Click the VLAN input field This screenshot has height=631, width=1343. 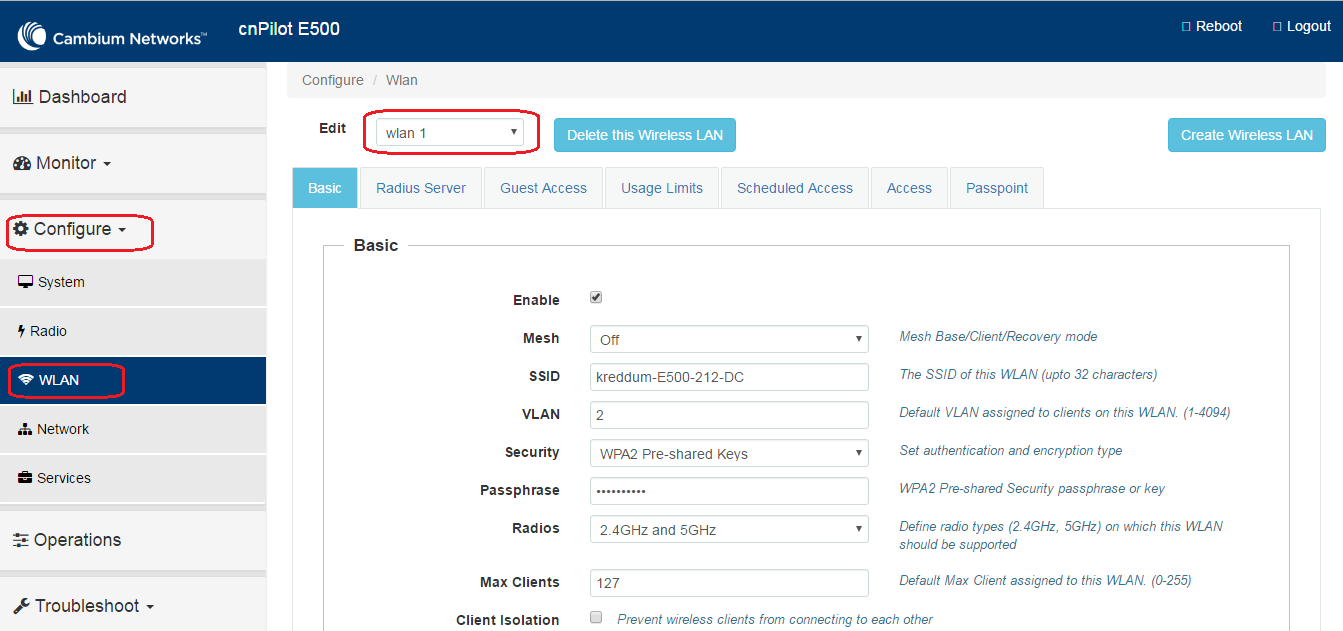[729, 415]
